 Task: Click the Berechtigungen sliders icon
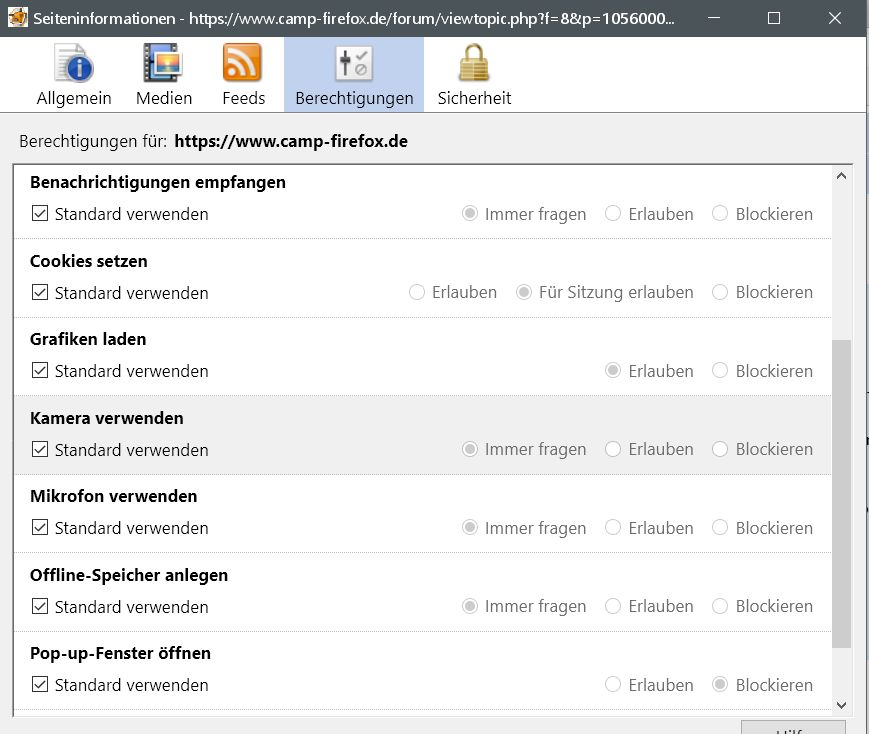point(354,63)
